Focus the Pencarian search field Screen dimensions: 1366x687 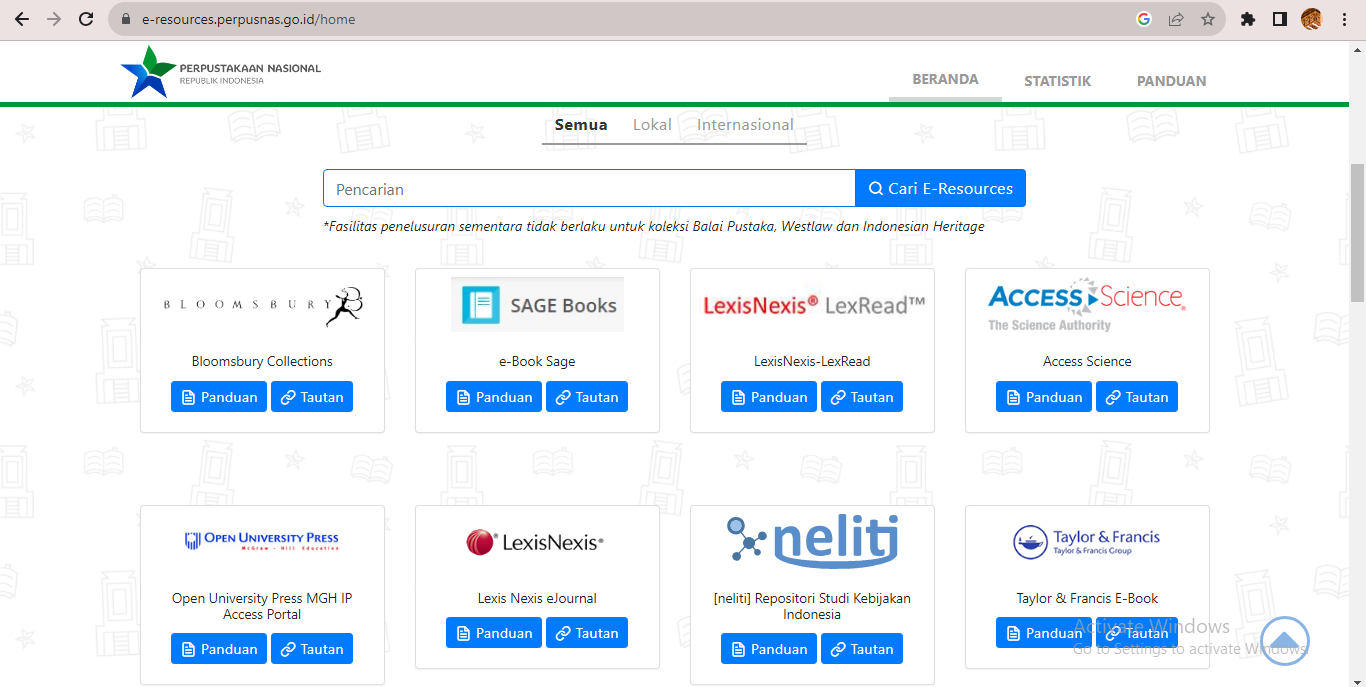click(589, 188)
